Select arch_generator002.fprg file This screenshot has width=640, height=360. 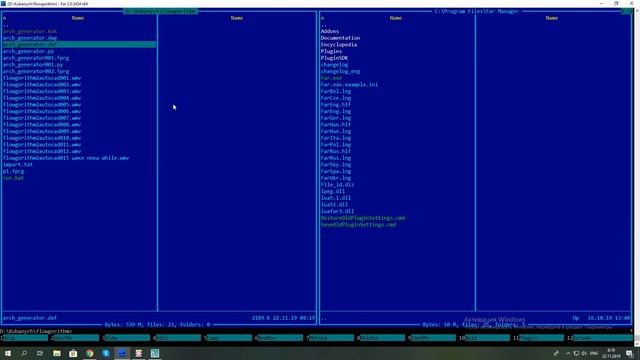36,71
